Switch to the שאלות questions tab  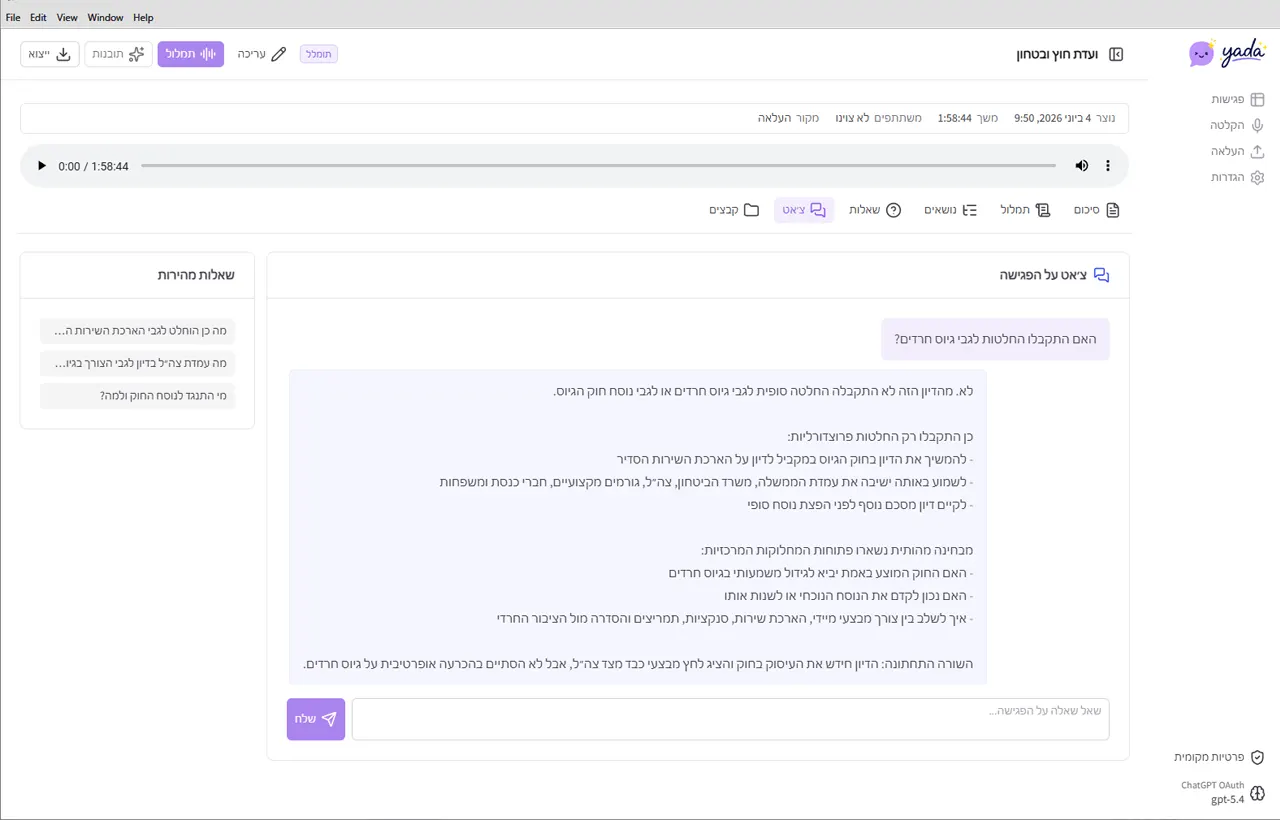(873, 210)
